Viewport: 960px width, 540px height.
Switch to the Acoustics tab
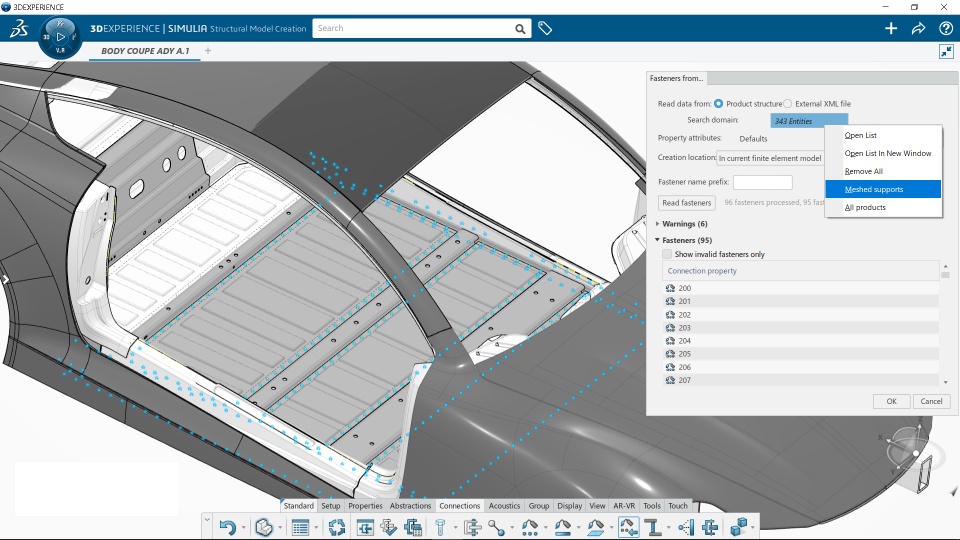[x=504, y=506]
